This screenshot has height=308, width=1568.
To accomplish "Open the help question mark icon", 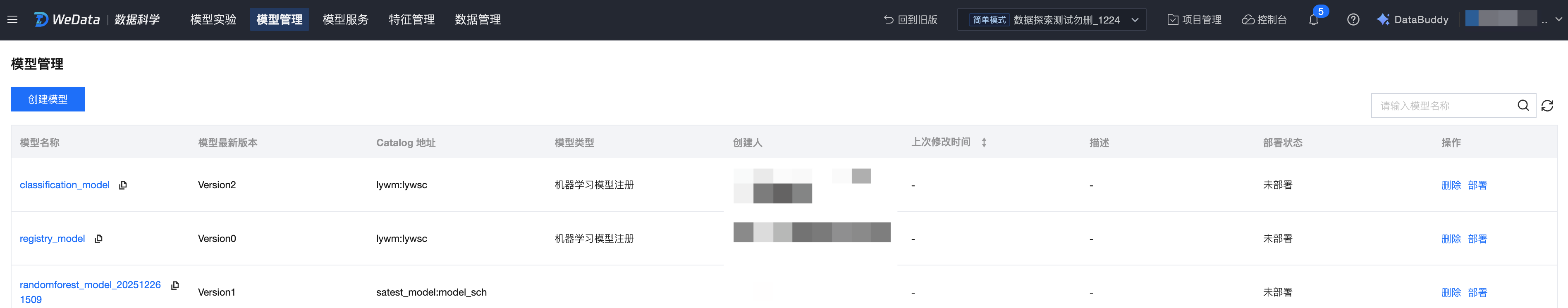I will click(1353, 19).
